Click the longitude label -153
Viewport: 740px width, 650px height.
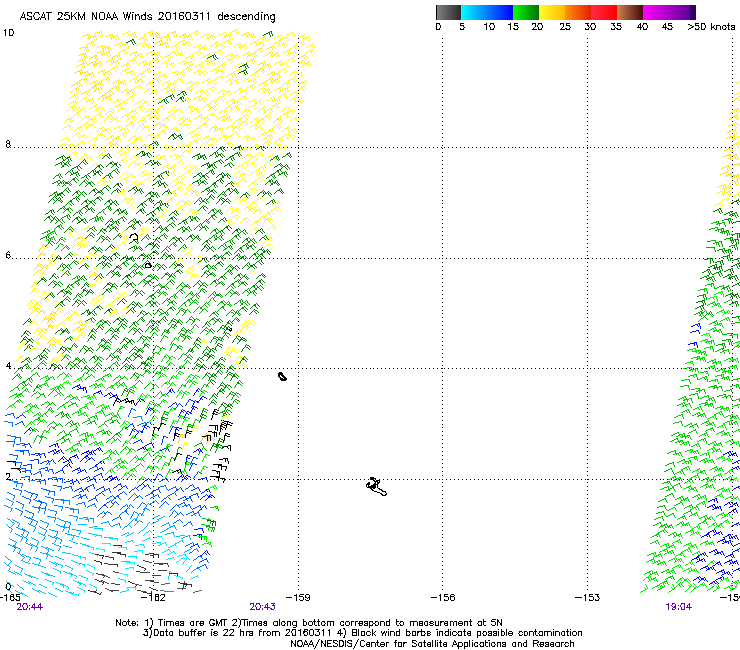588,598
